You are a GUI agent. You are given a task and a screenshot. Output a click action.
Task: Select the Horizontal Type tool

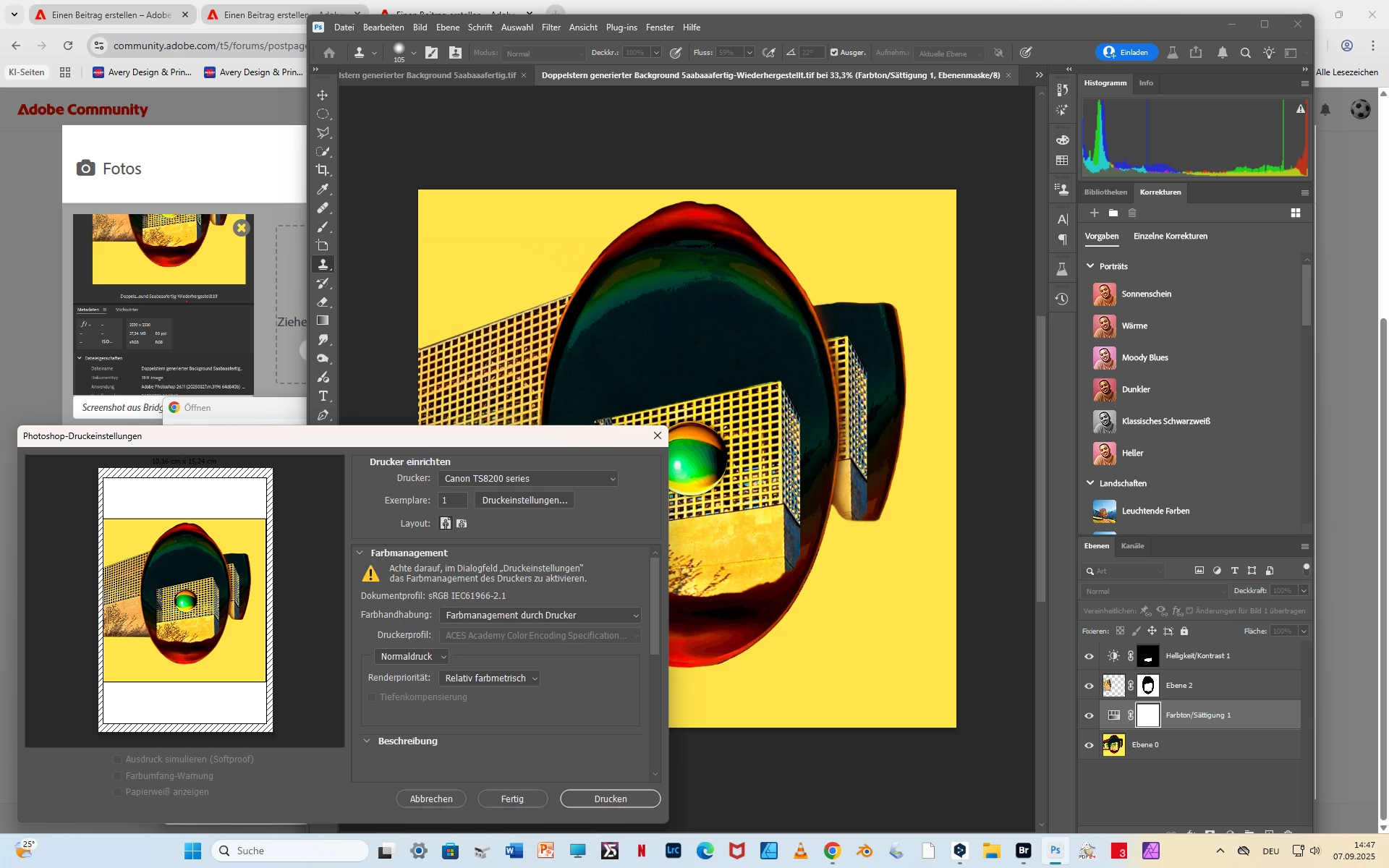(323, 396)
